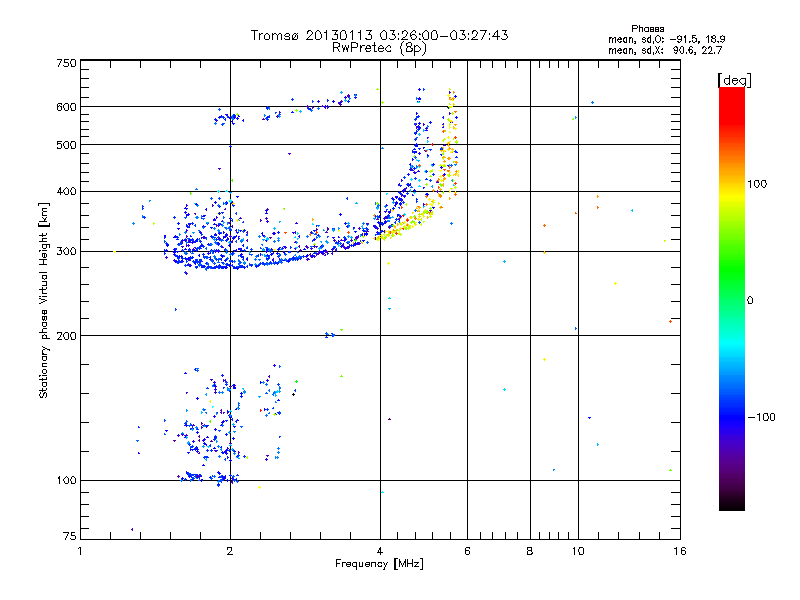Click the y-axis tick label "750"
Image resolution: width=800 pixels, height=600 pixels.
(x=66, y=63)
